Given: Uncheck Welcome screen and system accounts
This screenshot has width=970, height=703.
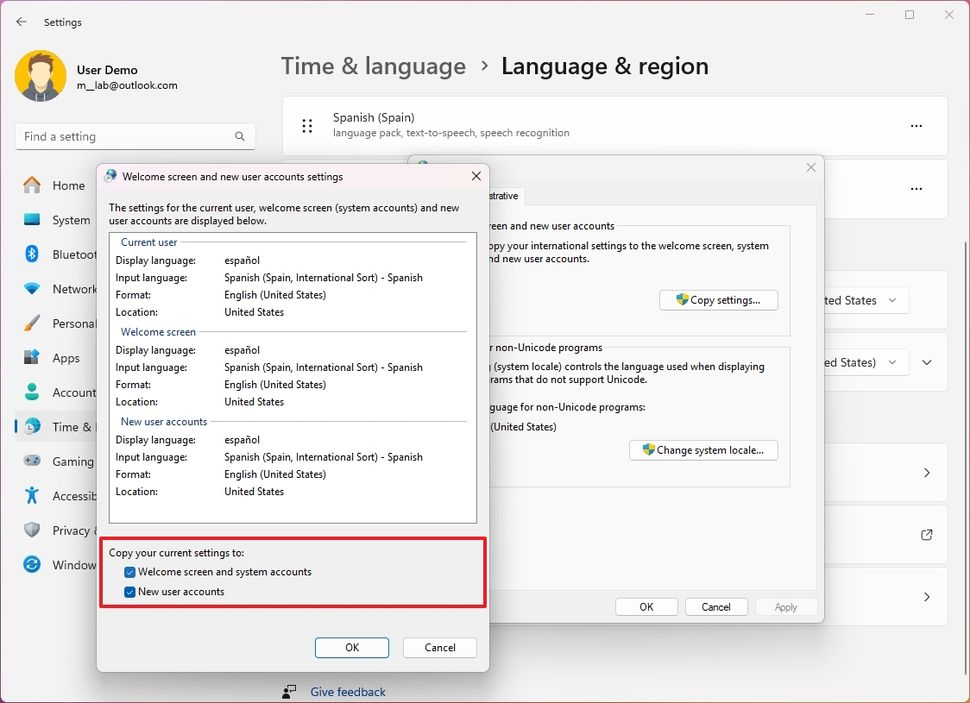Looking at the screenshot, I should point(129,571).
